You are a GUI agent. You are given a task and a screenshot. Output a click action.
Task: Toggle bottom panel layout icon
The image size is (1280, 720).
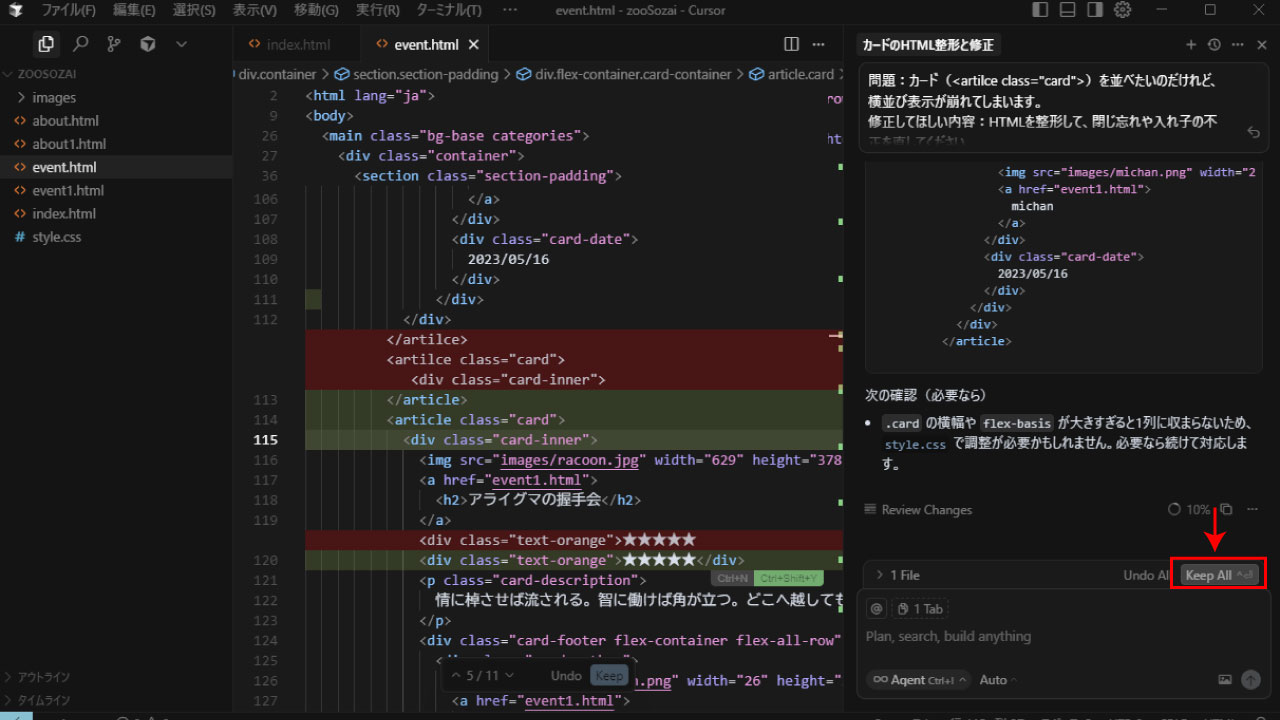[1068, 10]
